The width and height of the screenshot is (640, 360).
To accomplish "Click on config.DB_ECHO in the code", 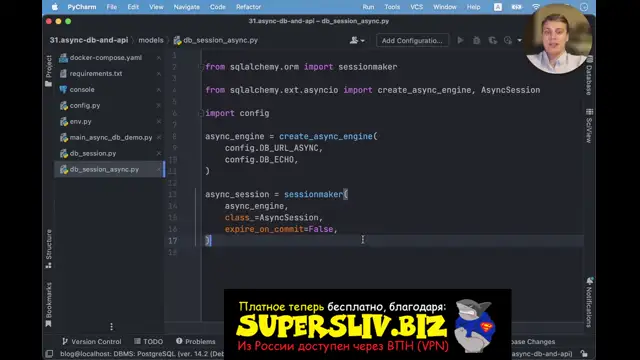I will tap(261, 160).
